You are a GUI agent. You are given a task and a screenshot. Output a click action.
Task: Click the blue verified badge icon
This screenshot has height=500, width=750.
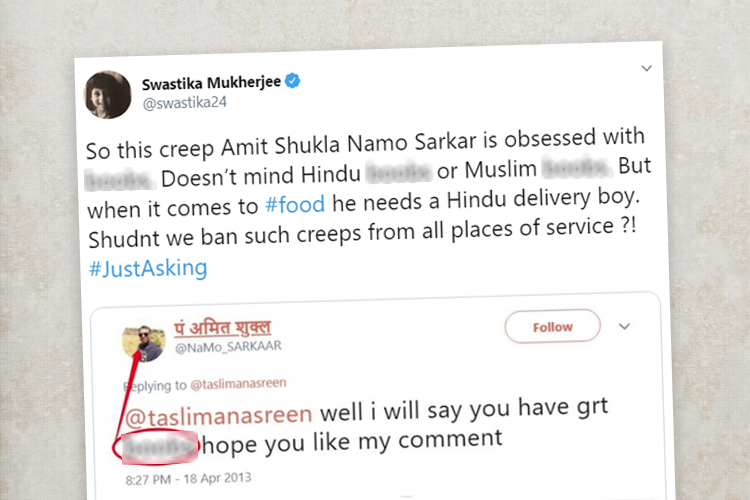pos(292,81)
